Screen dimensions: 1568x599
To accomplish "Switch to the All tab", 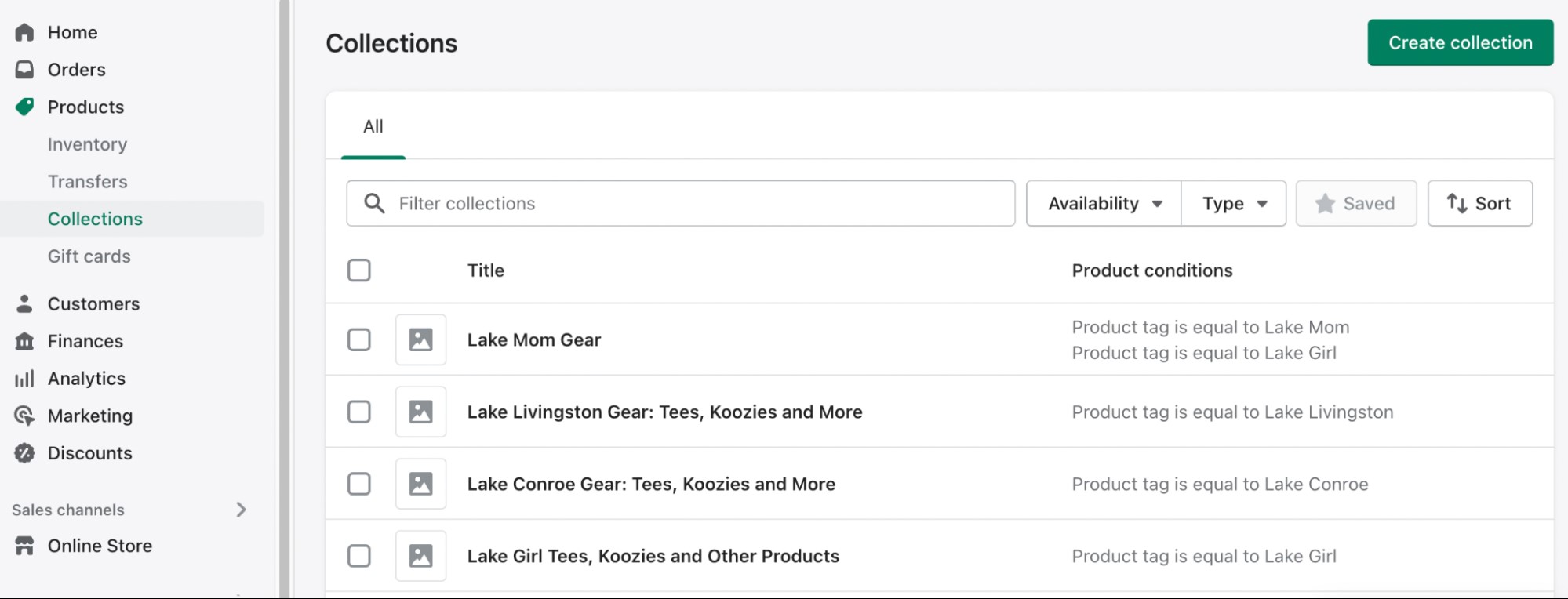I will pos(373,126).
